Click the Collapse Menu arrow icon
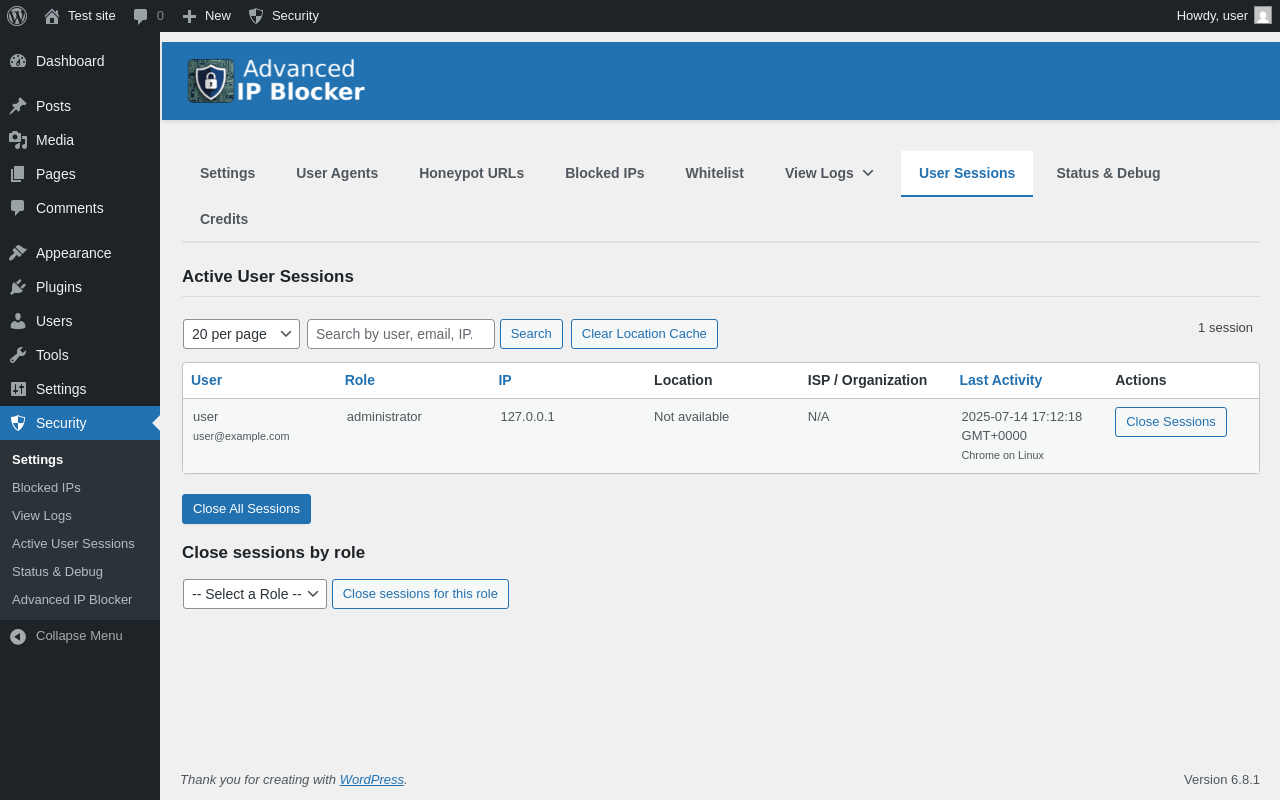Viewport: 1280px width, 800px height. coord(18,636)
